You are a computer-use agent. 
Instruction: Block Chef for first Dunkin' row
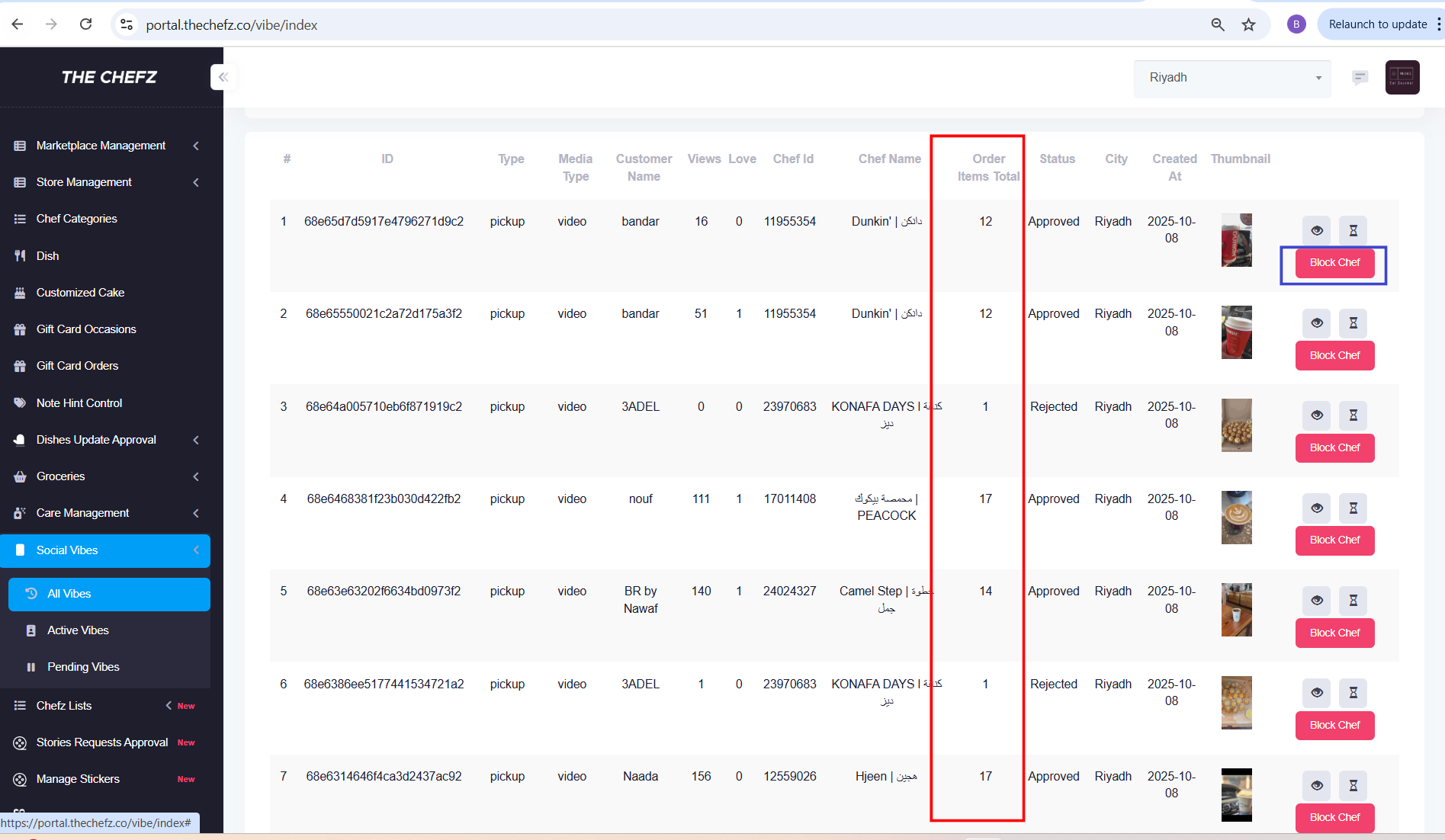pos(1334,263)
